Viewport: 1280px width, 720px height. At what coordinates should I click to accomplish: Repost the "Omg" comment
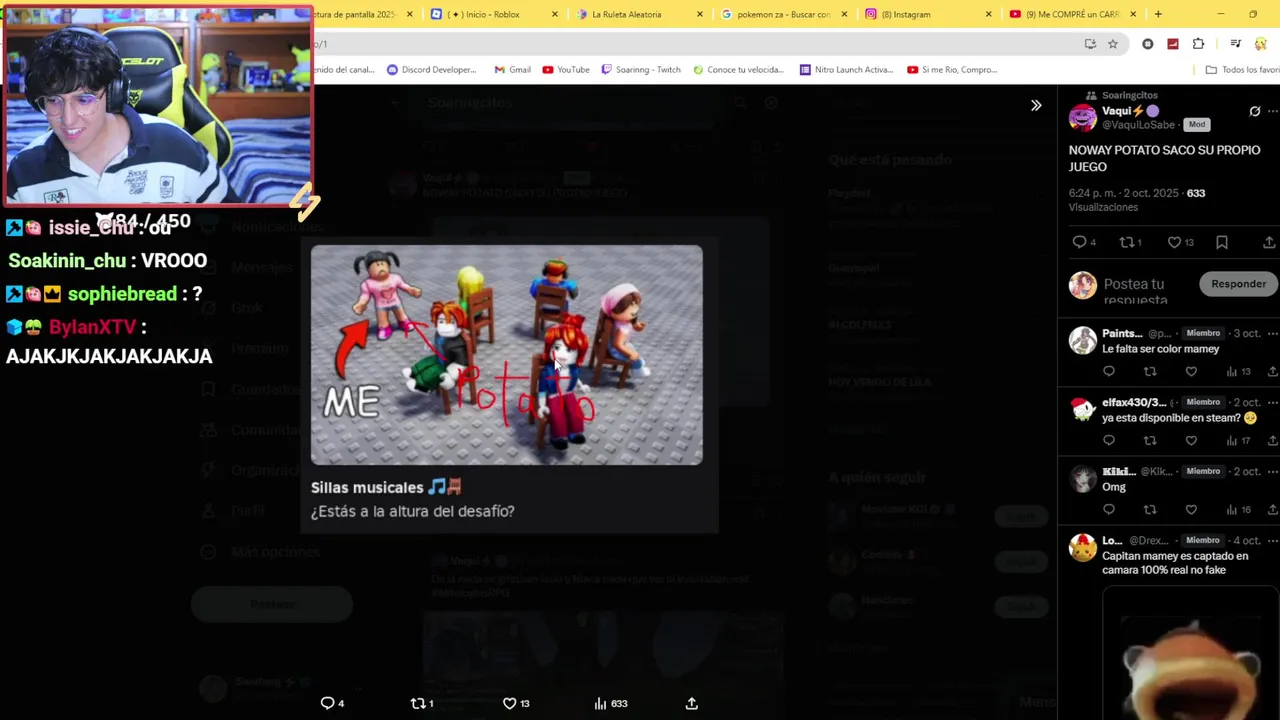tap(1150, 509)
